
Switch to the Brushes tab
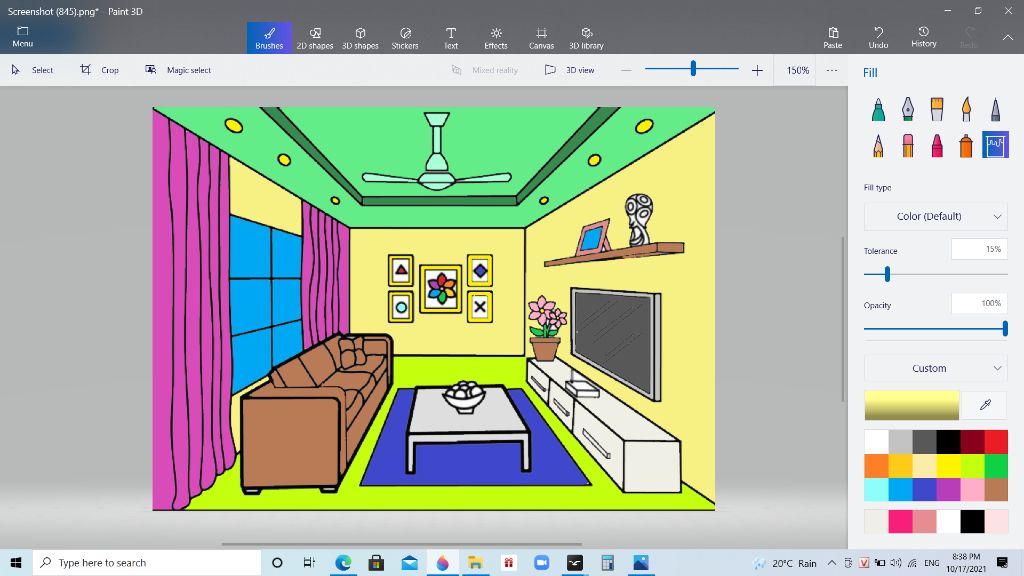[x=269, y=38]
